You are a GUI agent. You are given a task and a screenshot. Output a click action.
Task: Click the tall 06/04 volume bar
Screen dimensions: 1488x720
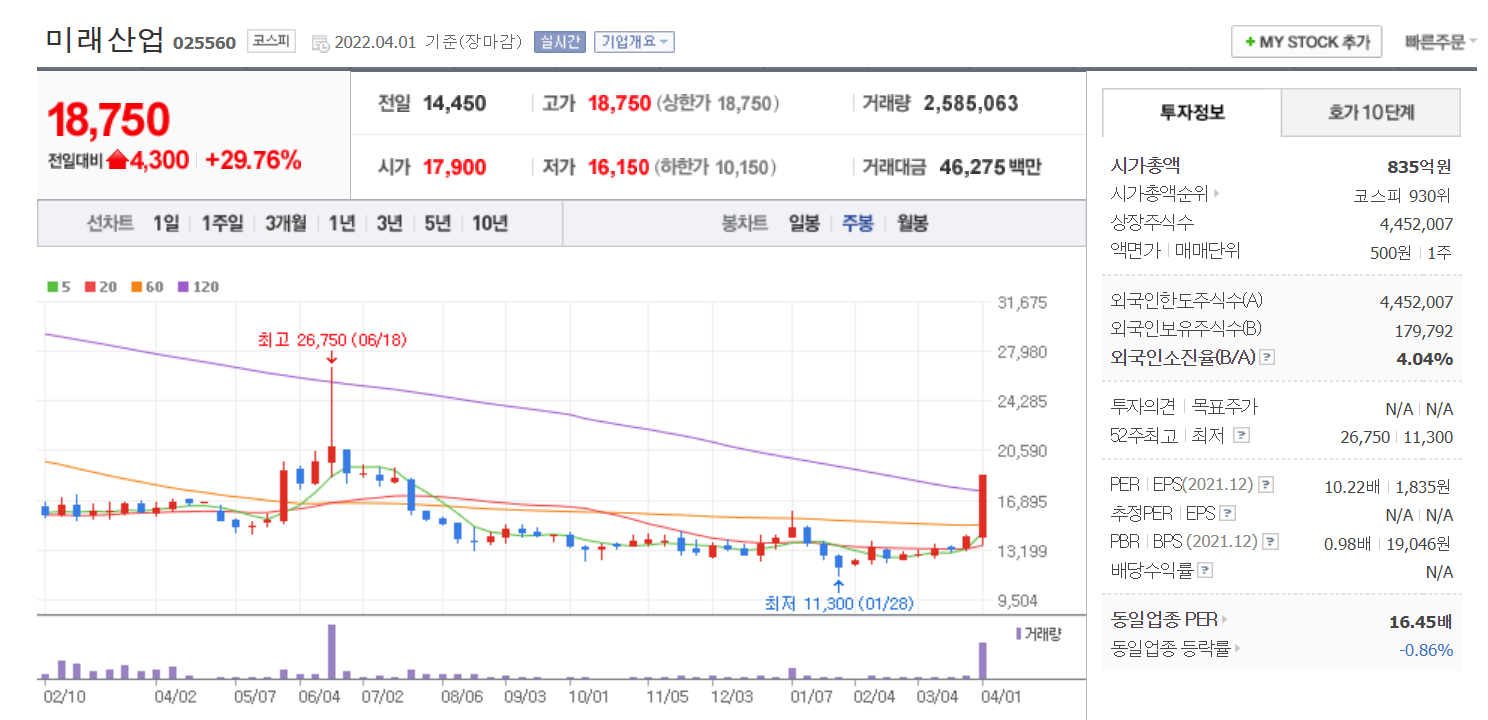[332, 652]
